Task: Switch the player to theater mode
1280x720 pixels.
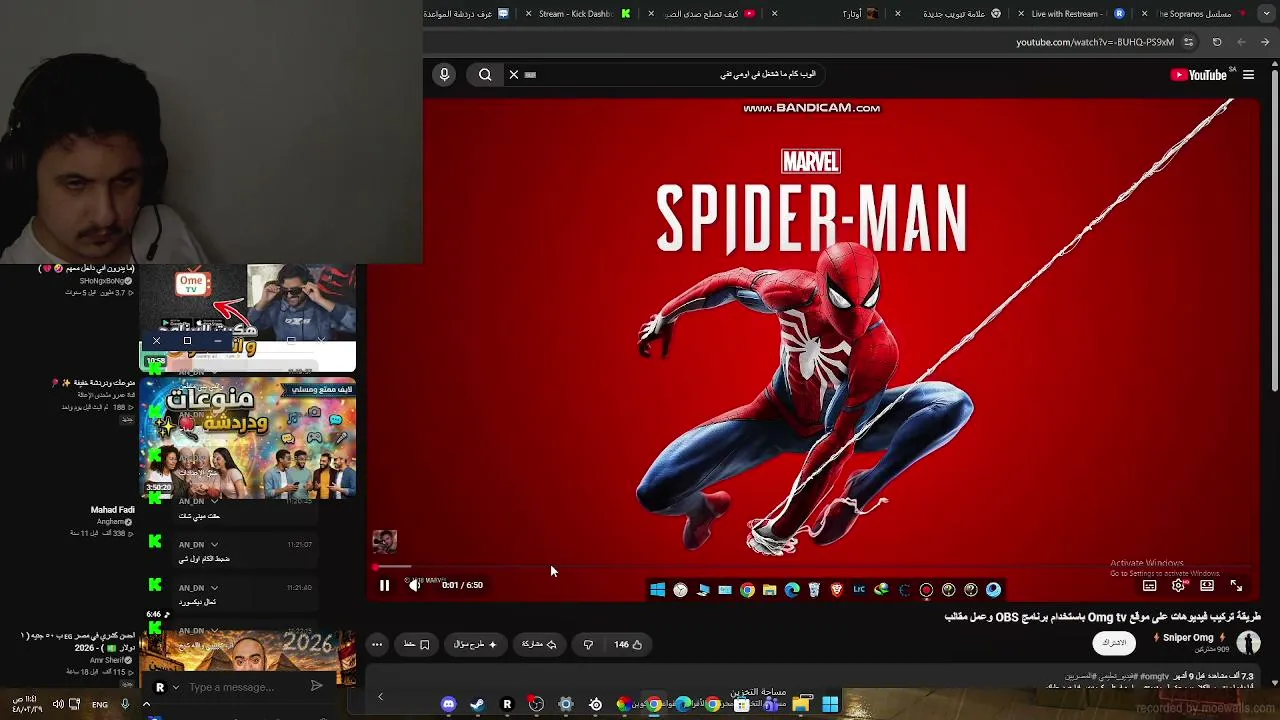Action: pyautogui.click(x=1207, y=586)
